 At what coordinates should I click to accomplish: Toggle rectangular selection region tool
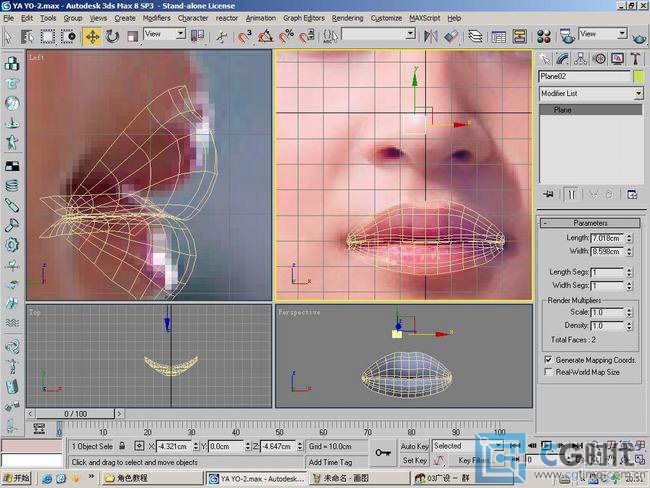[x=47, y=36]
